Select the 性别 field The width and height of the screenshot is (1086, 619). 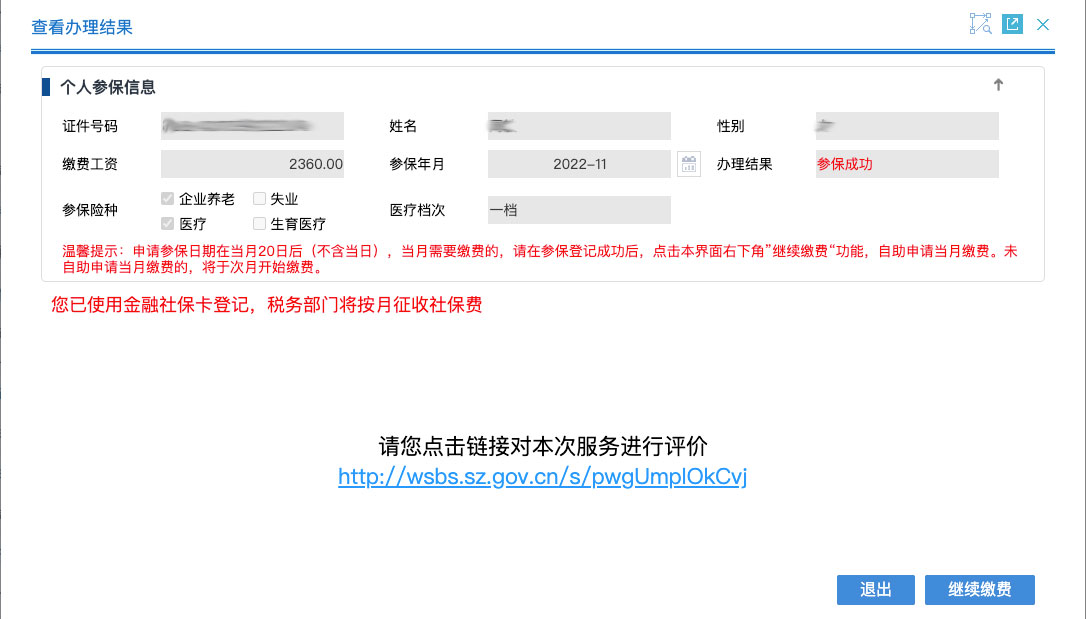906,125
